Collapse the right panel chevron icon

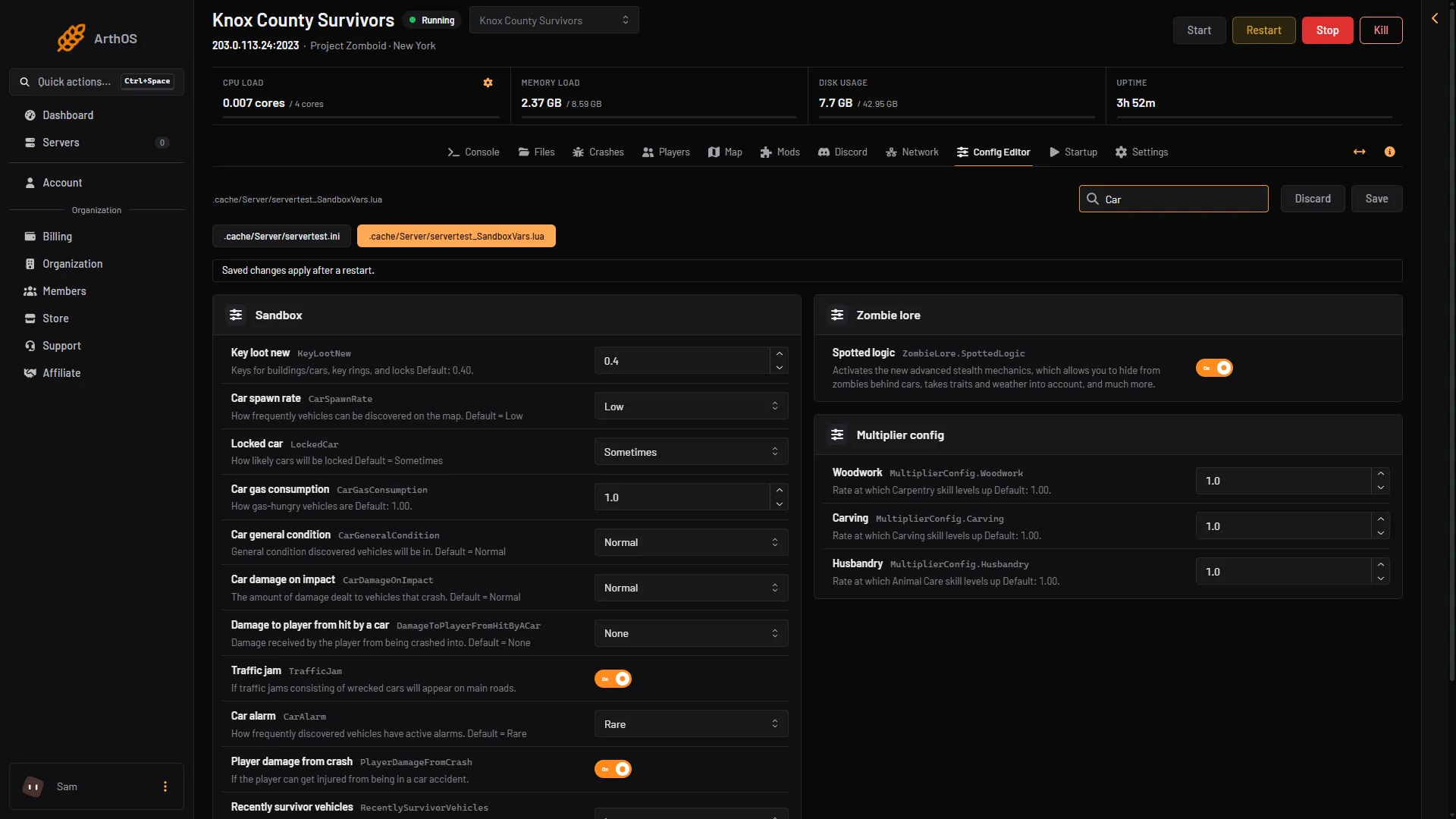pyautogui.click(x=1435, y=18)
